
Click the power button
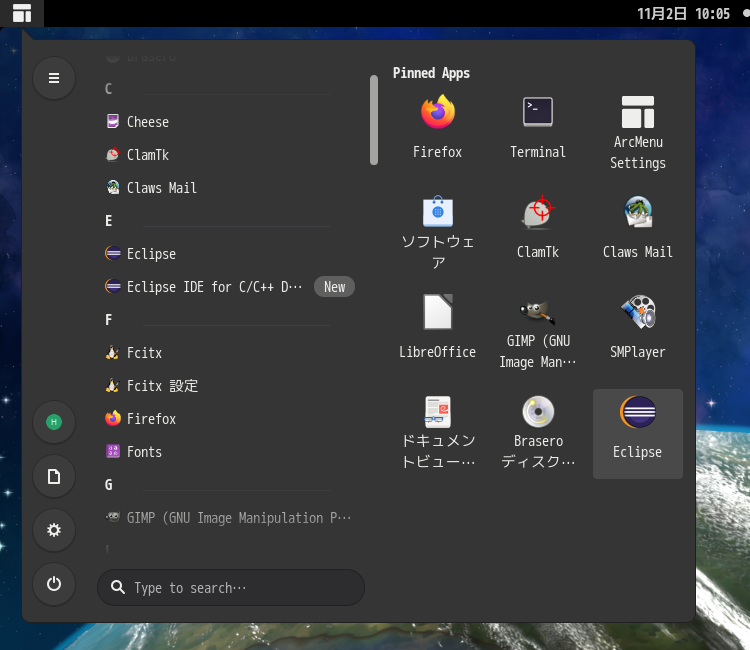coord(54,584)
